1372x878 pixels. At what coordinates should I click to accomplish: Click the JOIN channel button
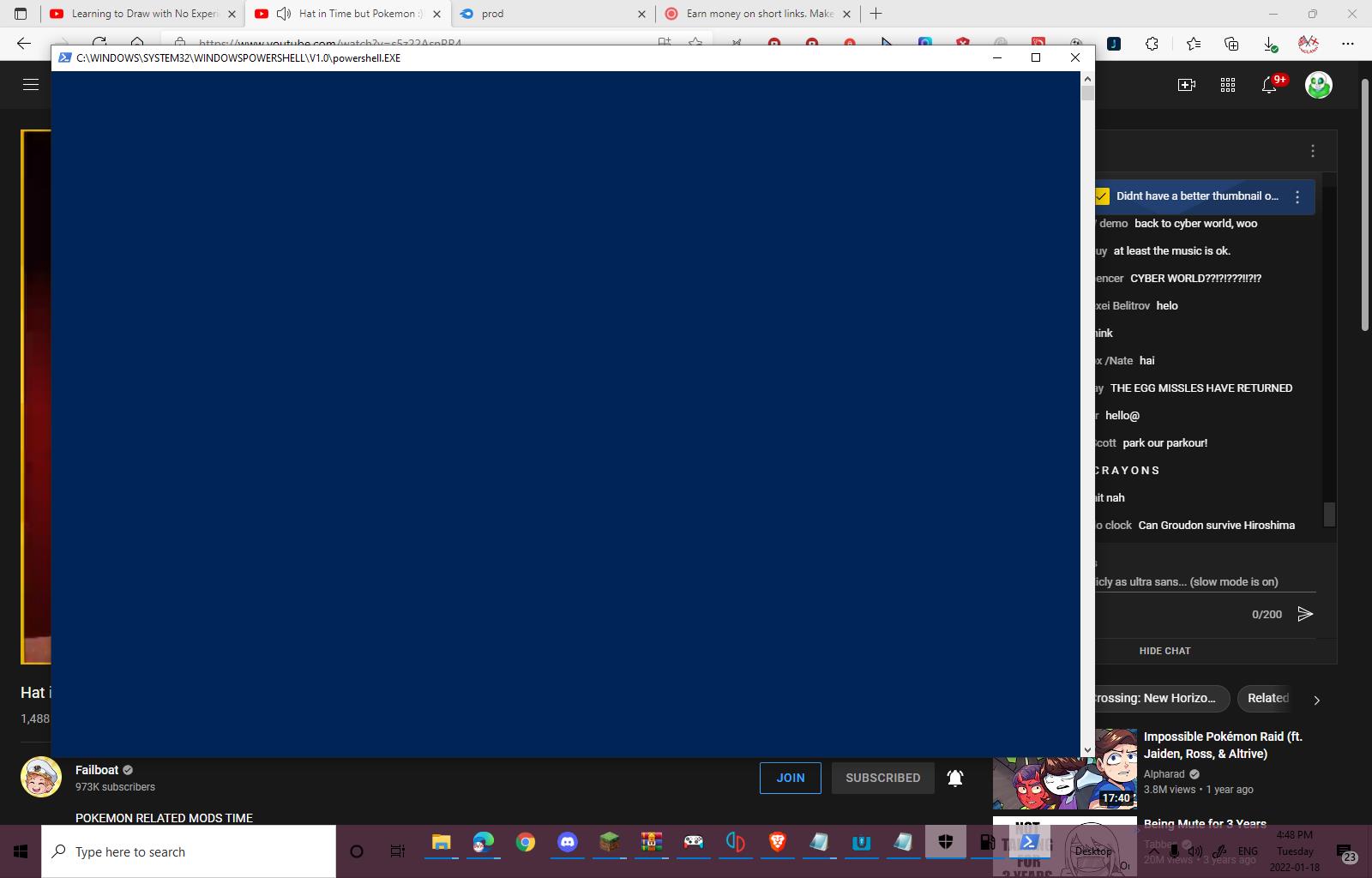(790, 778)
